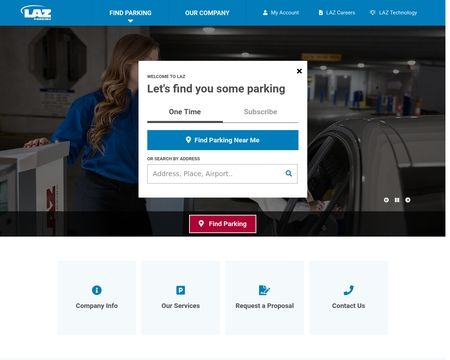This screenshot has width=450, height=360.
Task: Open the LAZ Careers link
Action: [x=337, y=13]
